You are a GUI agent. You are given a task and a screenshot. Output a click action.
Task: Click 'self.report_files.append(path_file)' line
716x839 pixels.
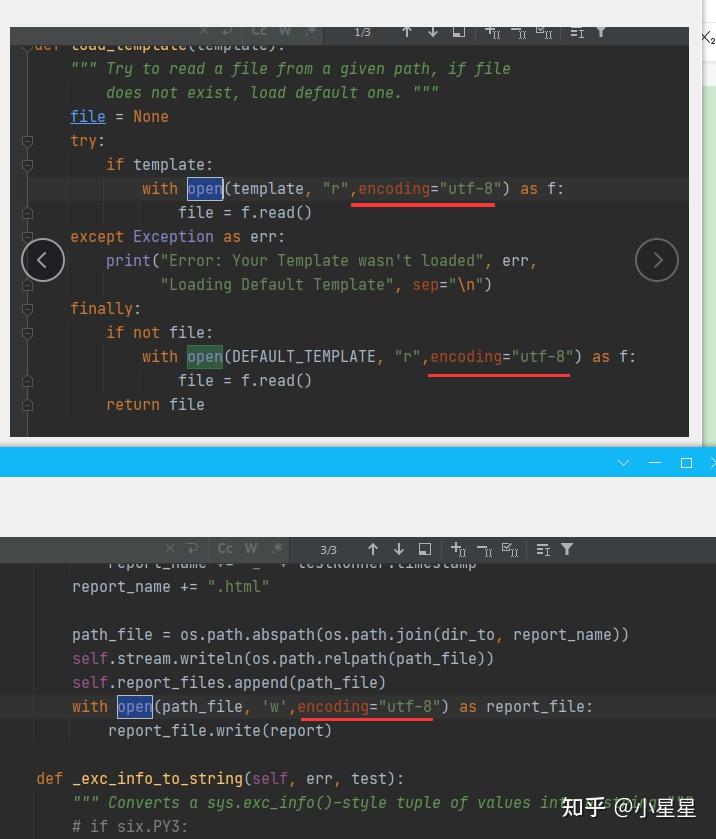pyautogui.click(x=229, y=682)
